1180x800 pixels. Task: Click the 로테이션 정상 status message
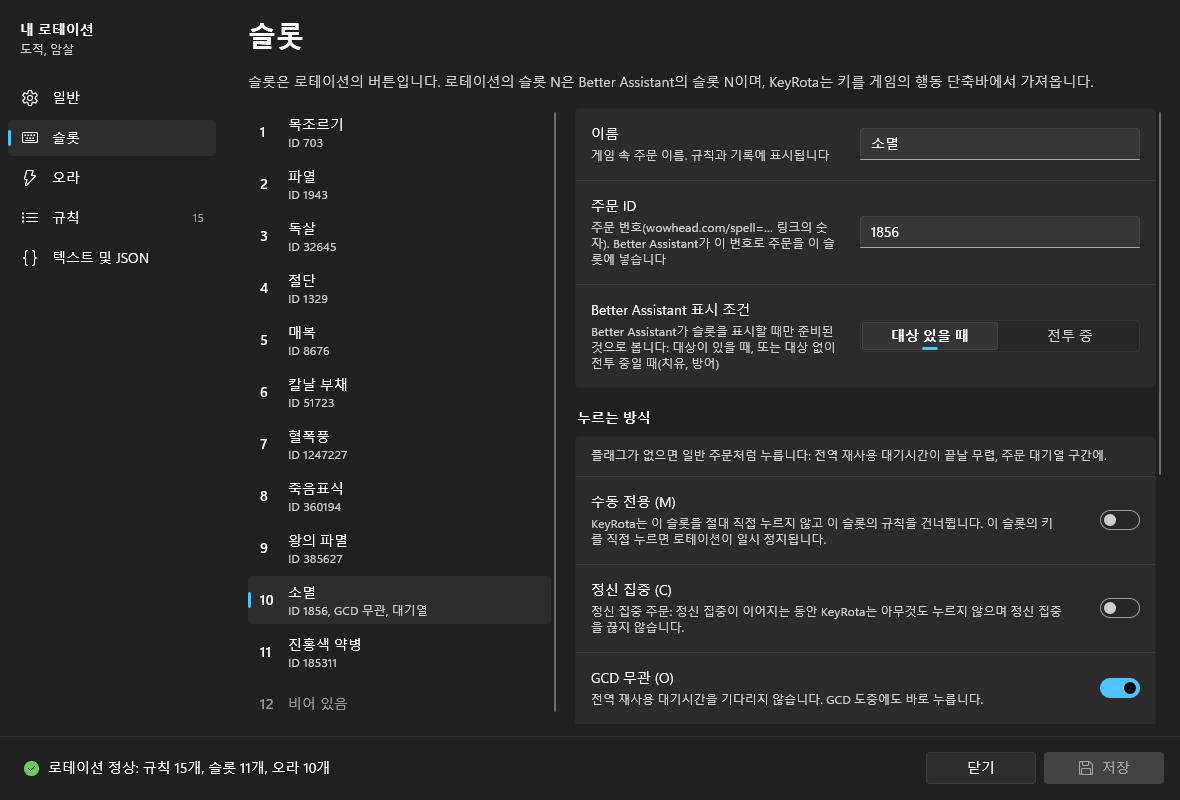[x=189, y=768]
